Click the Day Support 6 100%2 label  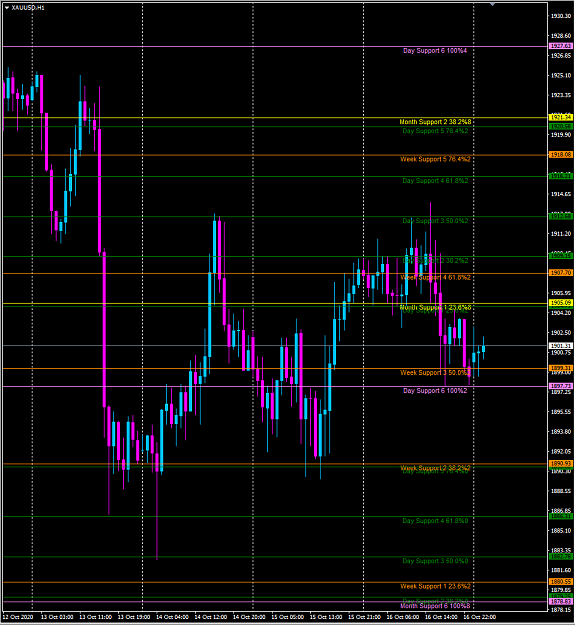point(435,391)
